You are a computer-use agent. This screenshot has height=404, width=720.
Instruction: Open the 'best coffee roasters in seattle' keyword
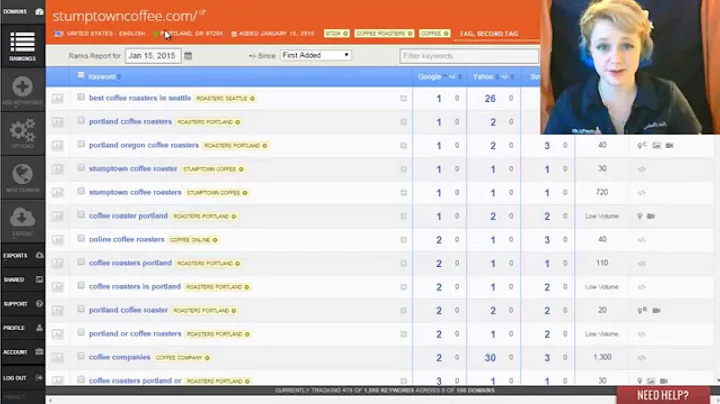click(140, 98)
